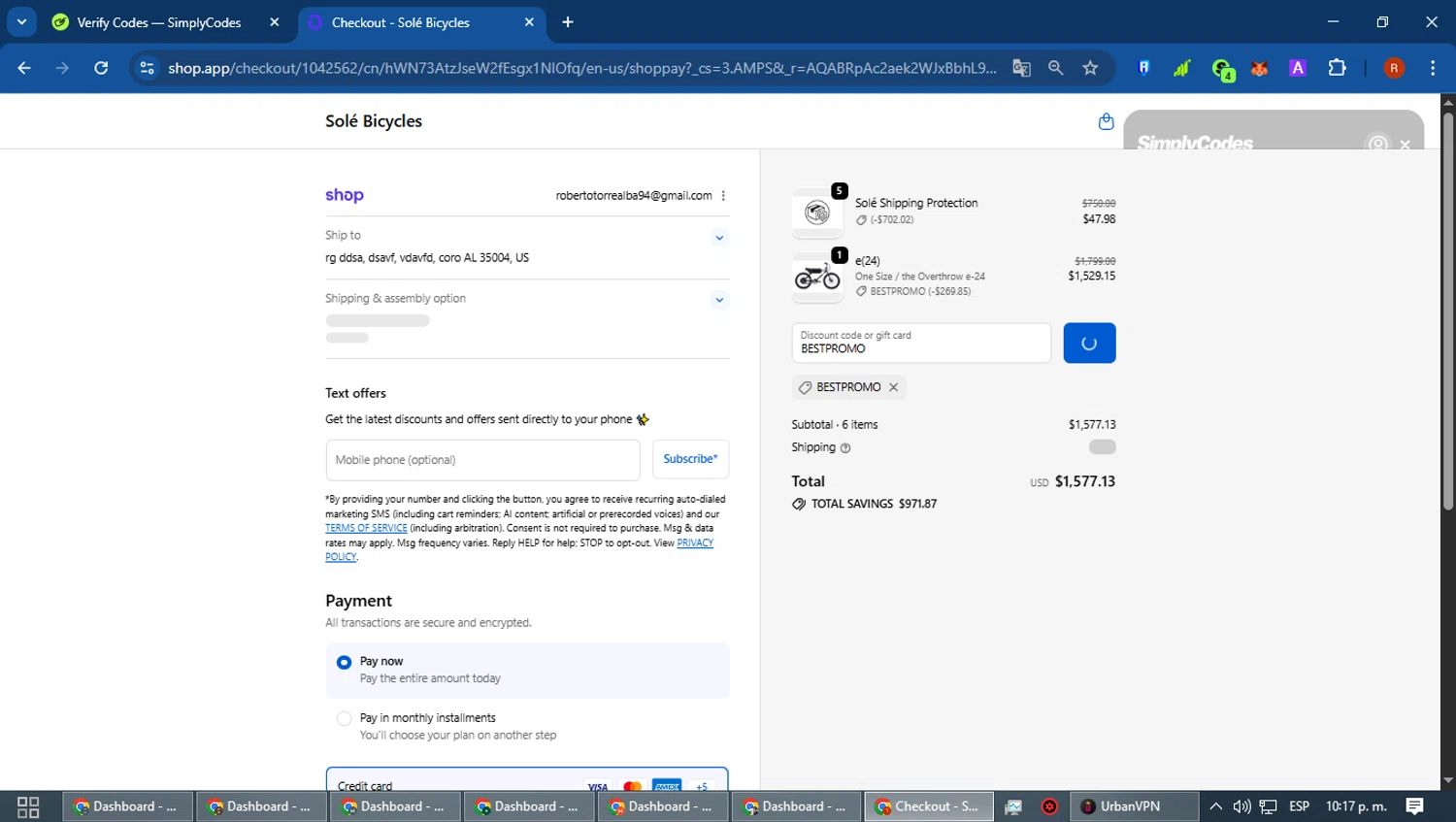Open a new browser tab
Screen dimensions: 1456x822
coord(568,22)
